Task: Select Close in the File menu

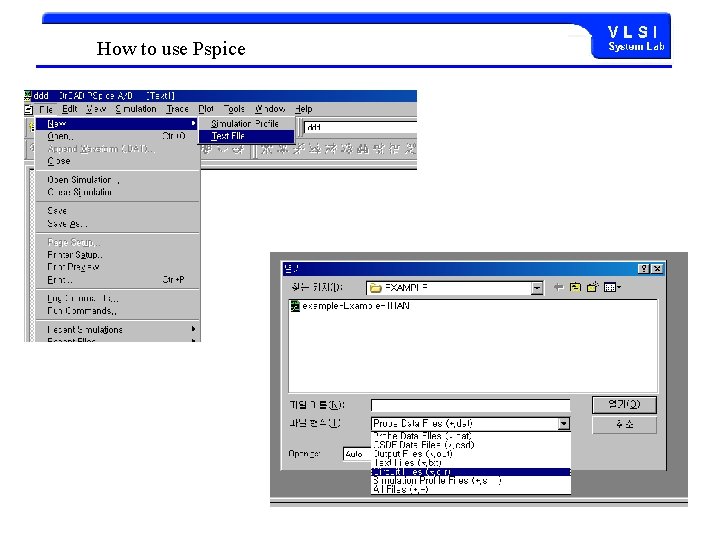Action: pyautogui.click(x=117, y=161)
